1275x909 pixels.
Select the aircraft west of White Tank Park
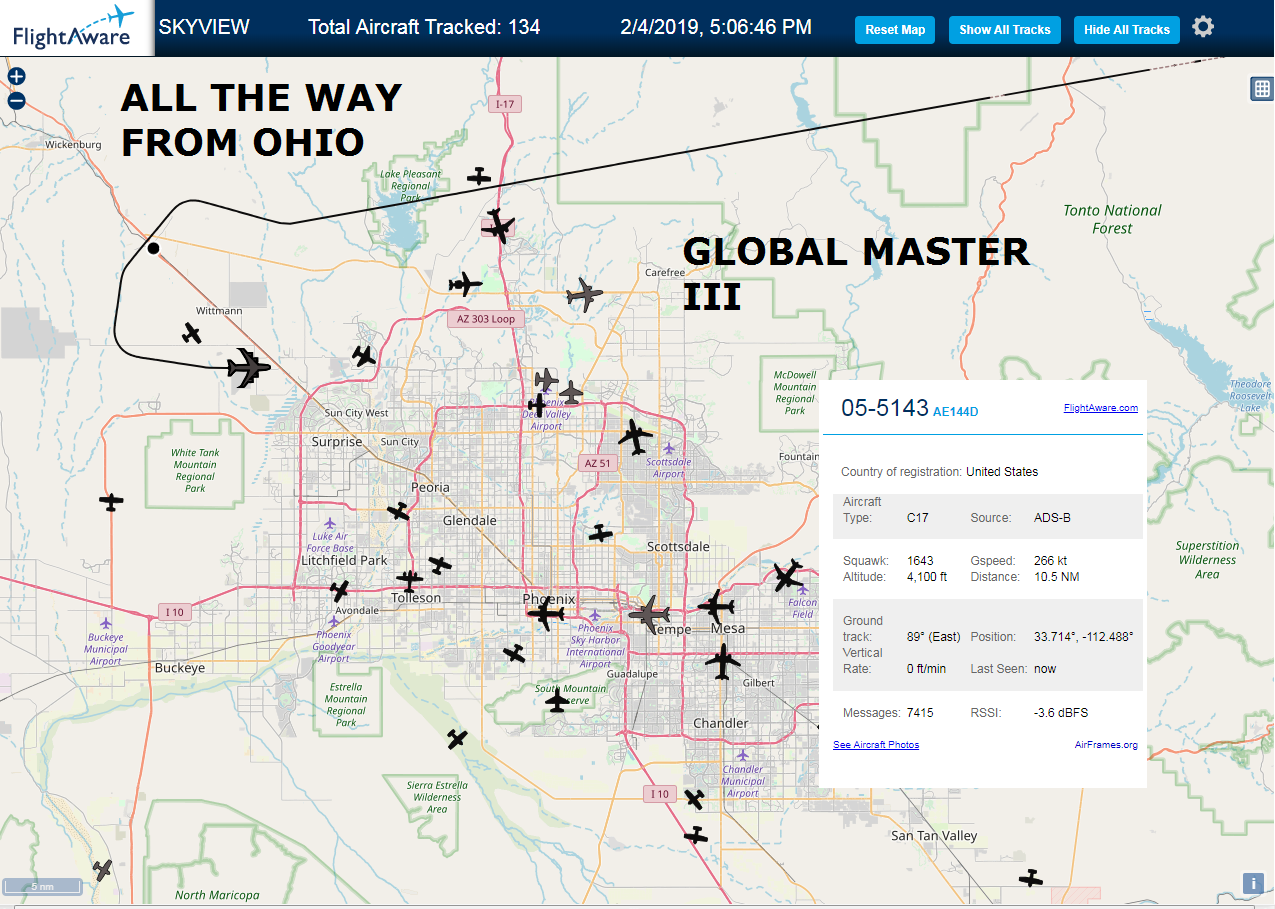pos(111,500)
